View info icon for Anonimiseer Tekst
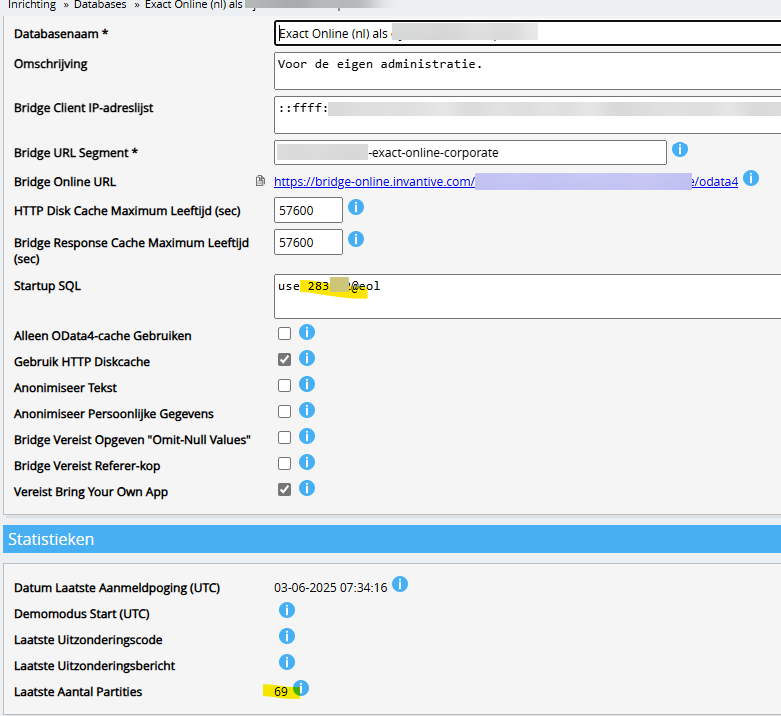The height and width of the screenshot is (716, 781). [307, 384]
